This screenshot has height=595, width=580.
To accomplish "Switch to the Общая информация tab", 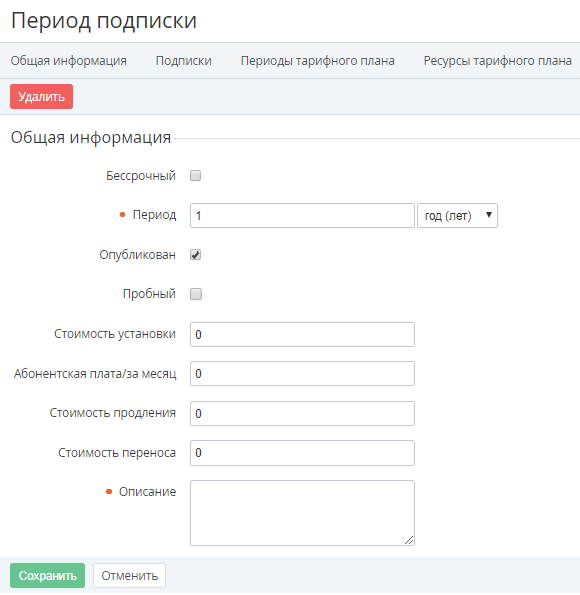I will [x=69, y=61].
